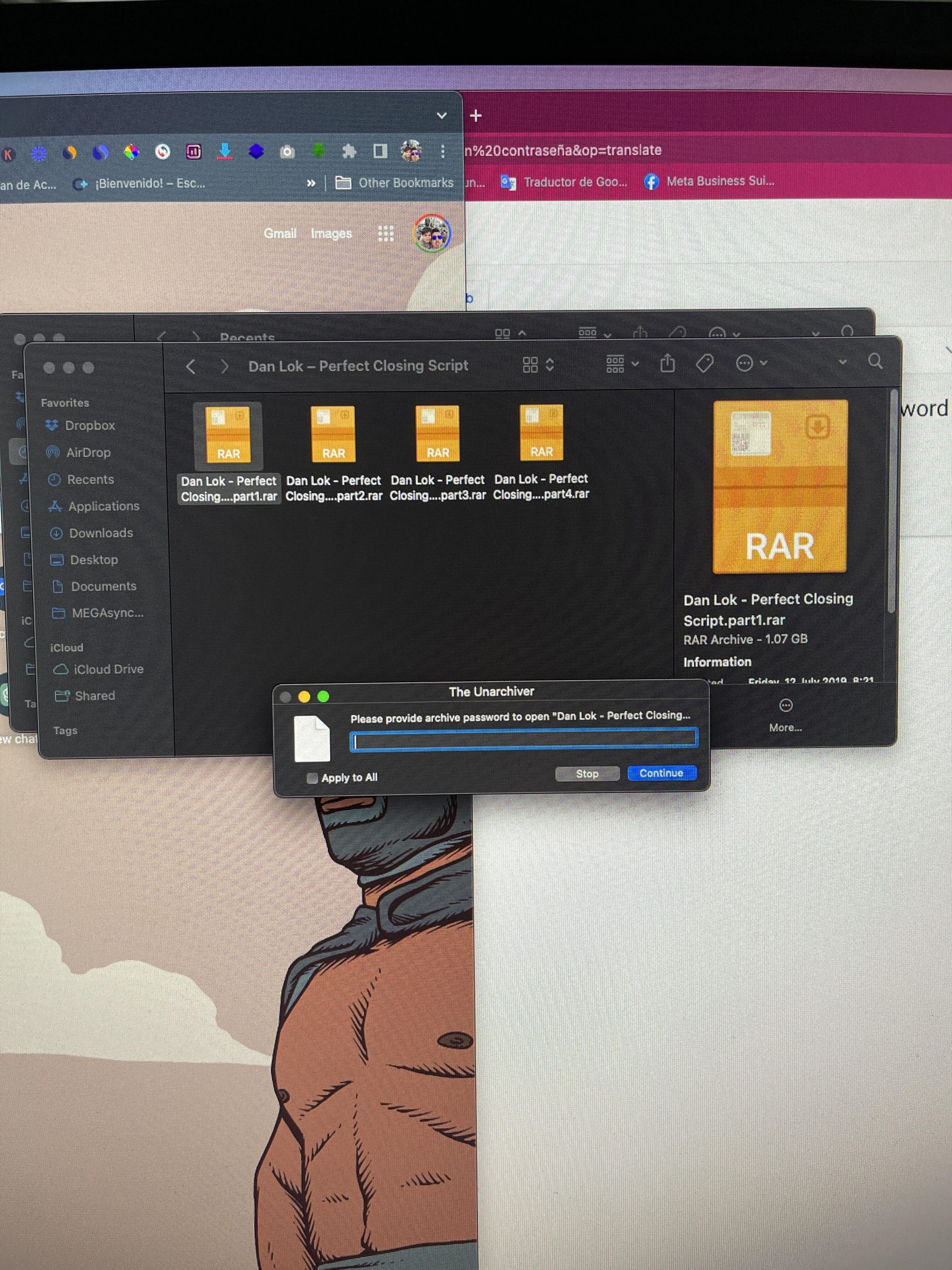Open the Google apps grid icon
952x1270 pixels.
pyautogui.click(x=386, y=234)
